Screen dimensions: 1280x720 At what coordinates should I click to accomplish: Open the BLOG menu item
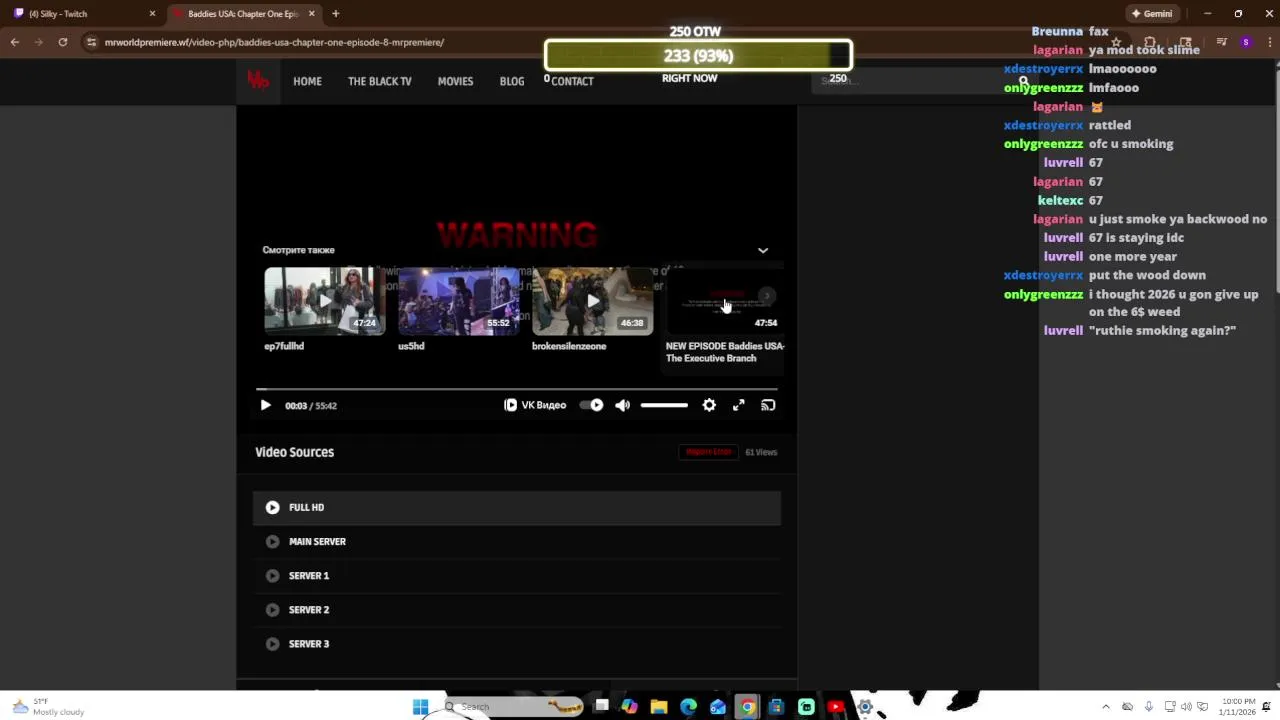click(x=512, y=81)
